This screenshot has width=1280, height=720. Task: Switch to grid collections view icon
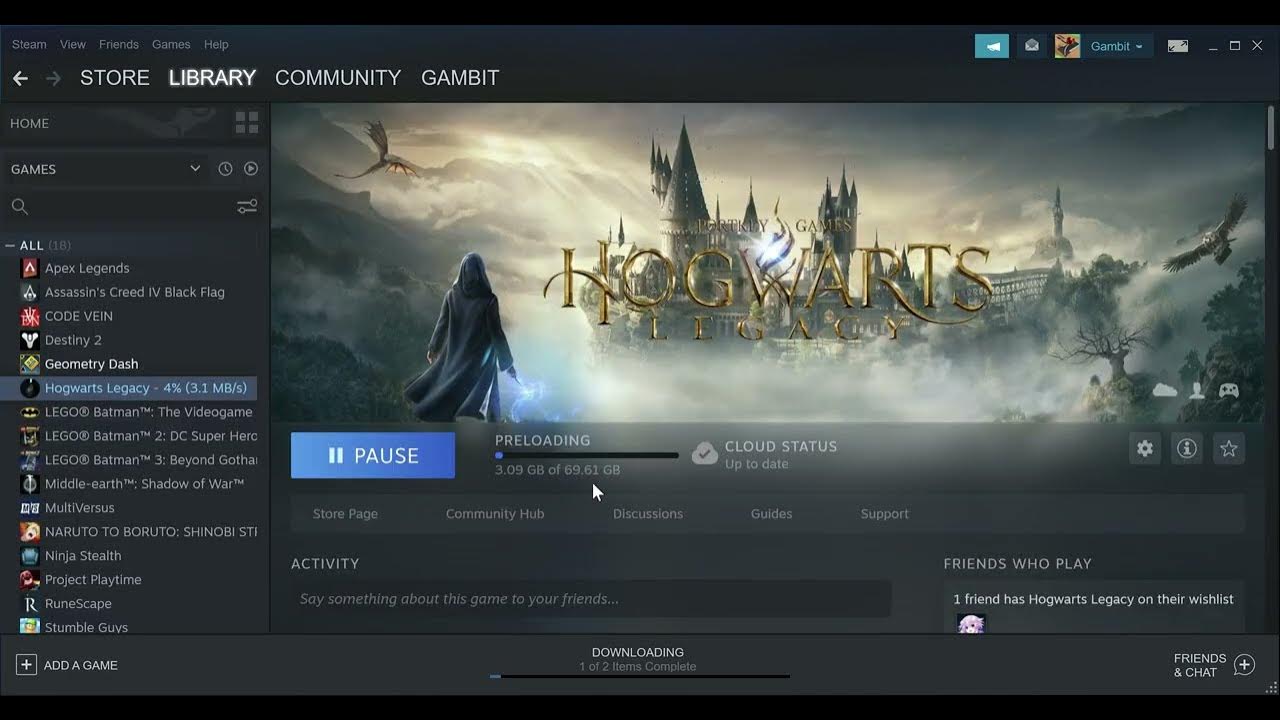pyautogui.click(x=246, y=123)
